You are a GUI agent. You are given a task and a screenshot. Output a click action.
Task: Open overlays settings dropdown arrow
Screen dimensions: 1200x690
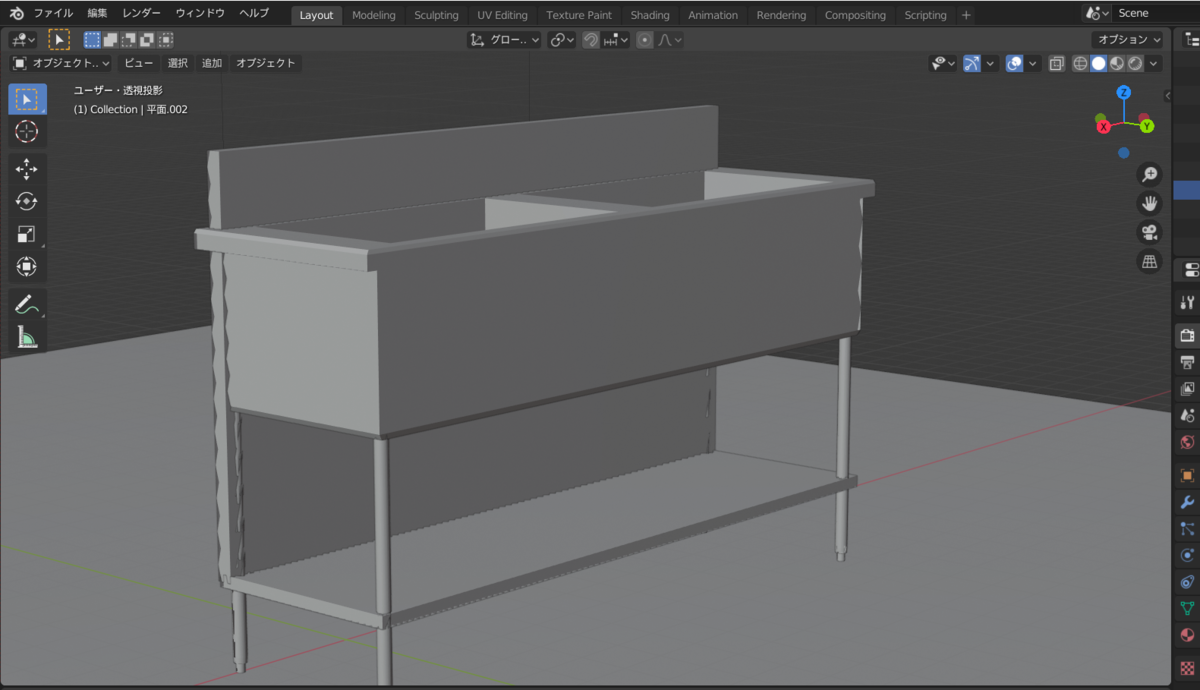(1033, 63)
